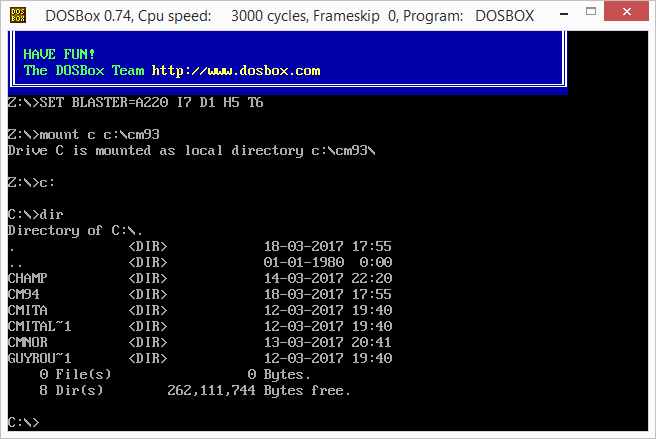Click the 'Z:\>c:' command line

31,182
